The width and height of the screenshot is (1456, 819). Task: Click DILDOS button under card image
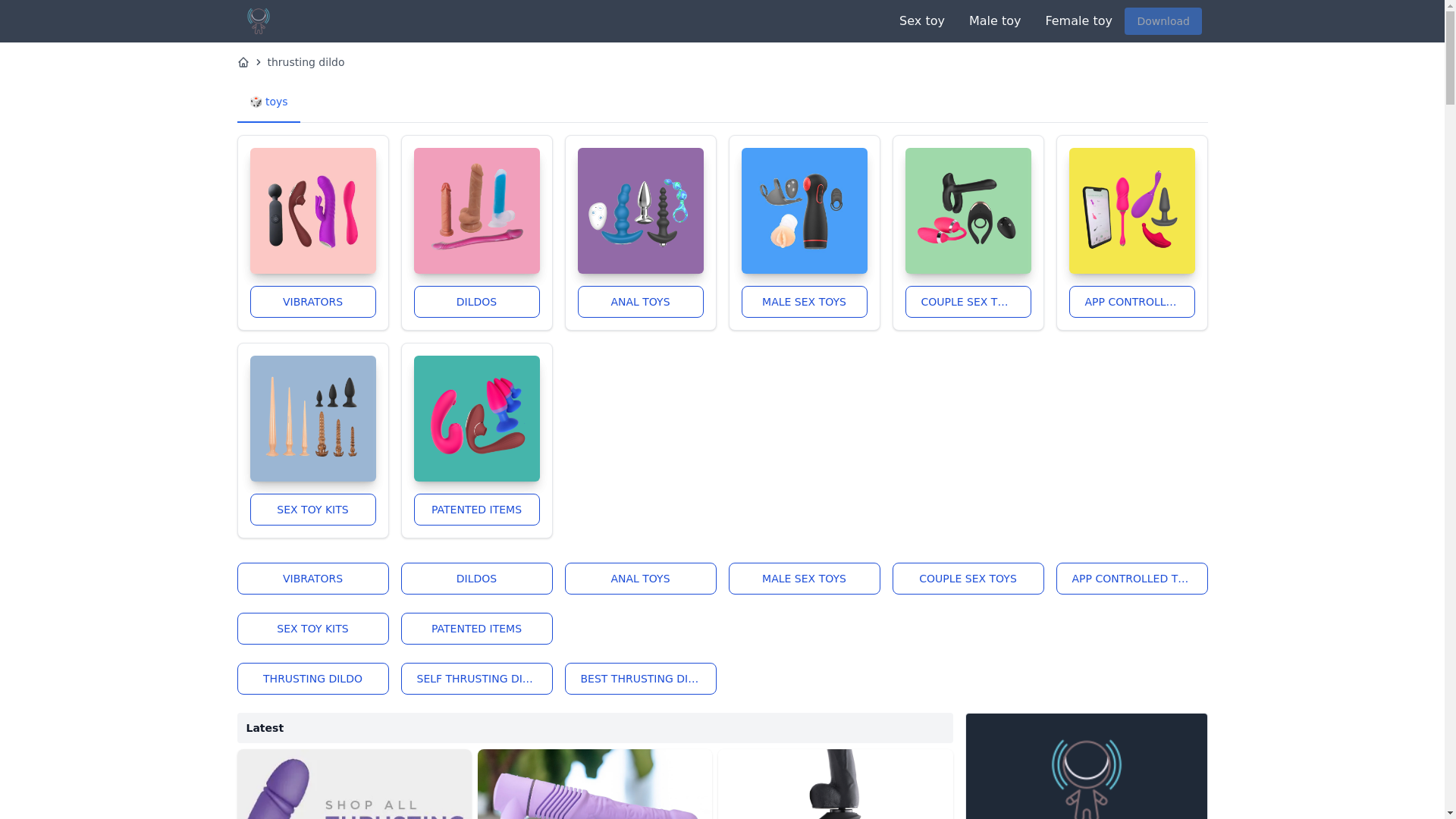click(x=476, y=302)
